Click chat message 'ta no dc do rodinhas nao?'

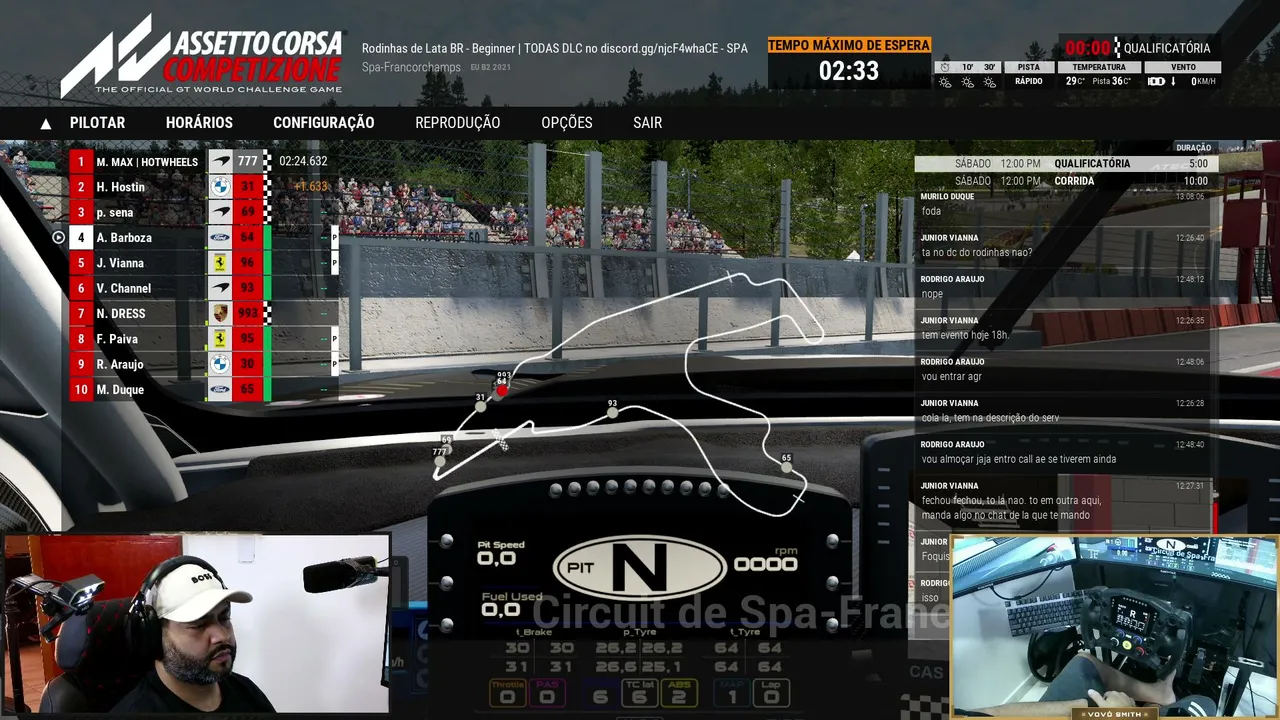pos(977,252)
